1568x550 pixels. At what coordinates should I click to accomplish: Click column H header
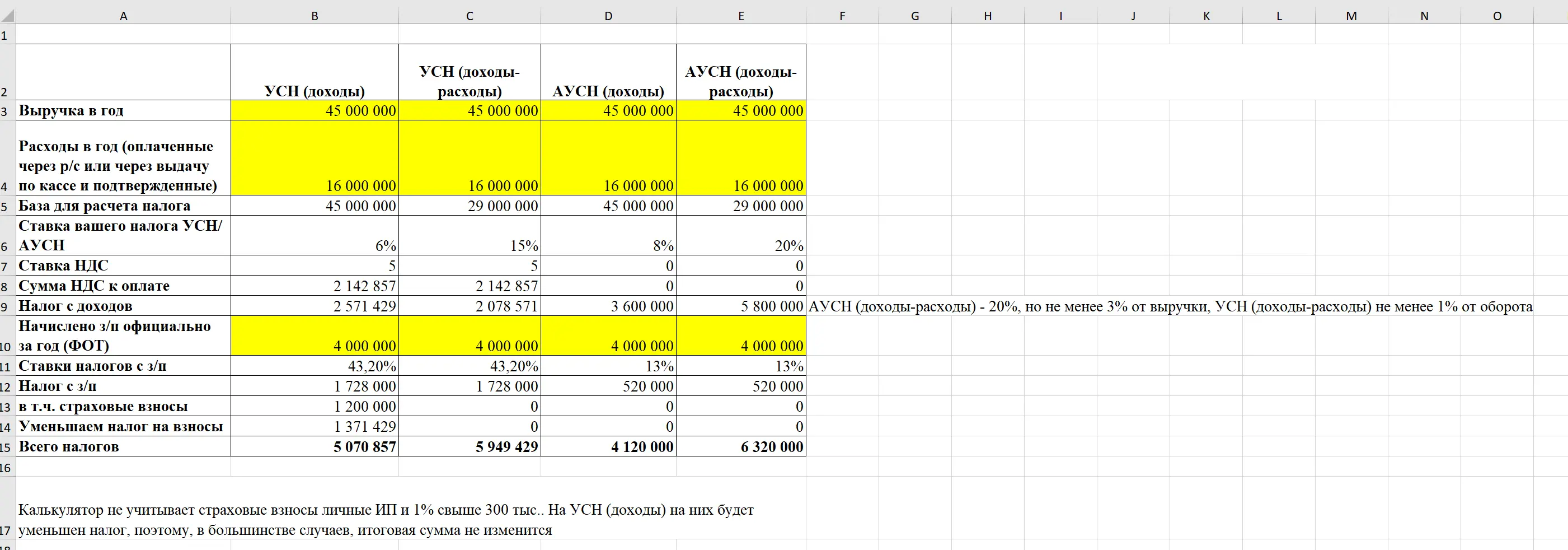[987, 16]
